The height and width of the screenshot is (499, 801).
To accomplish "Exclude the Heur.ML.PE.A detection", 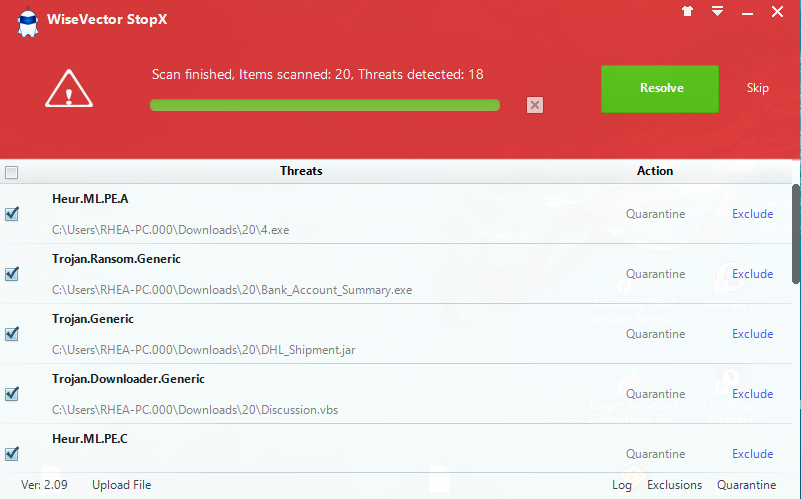I will (x=752, y=214).
